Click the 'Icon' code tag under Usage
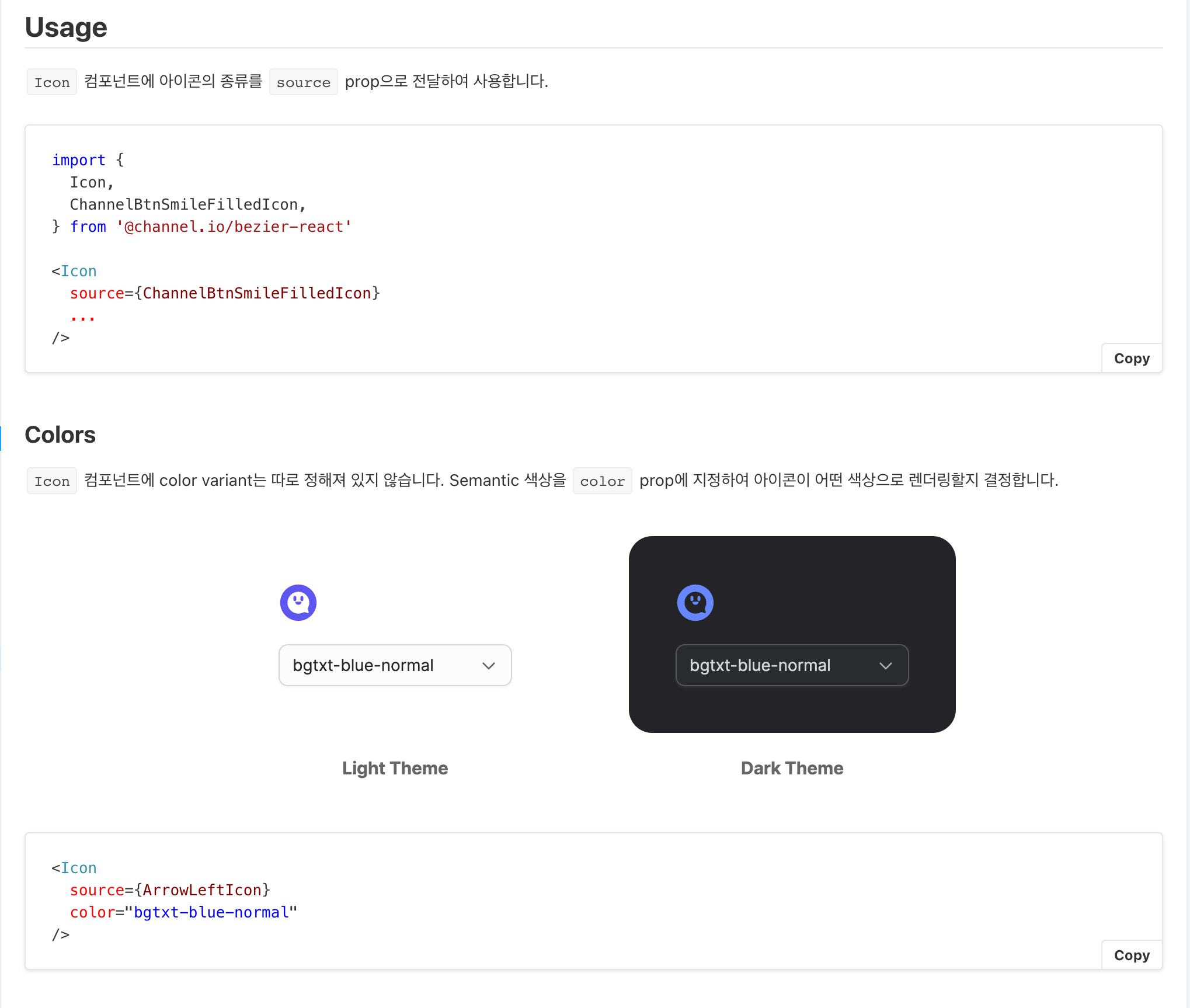The width and height of the screenshot is (1190, 1008). point(52,82)
